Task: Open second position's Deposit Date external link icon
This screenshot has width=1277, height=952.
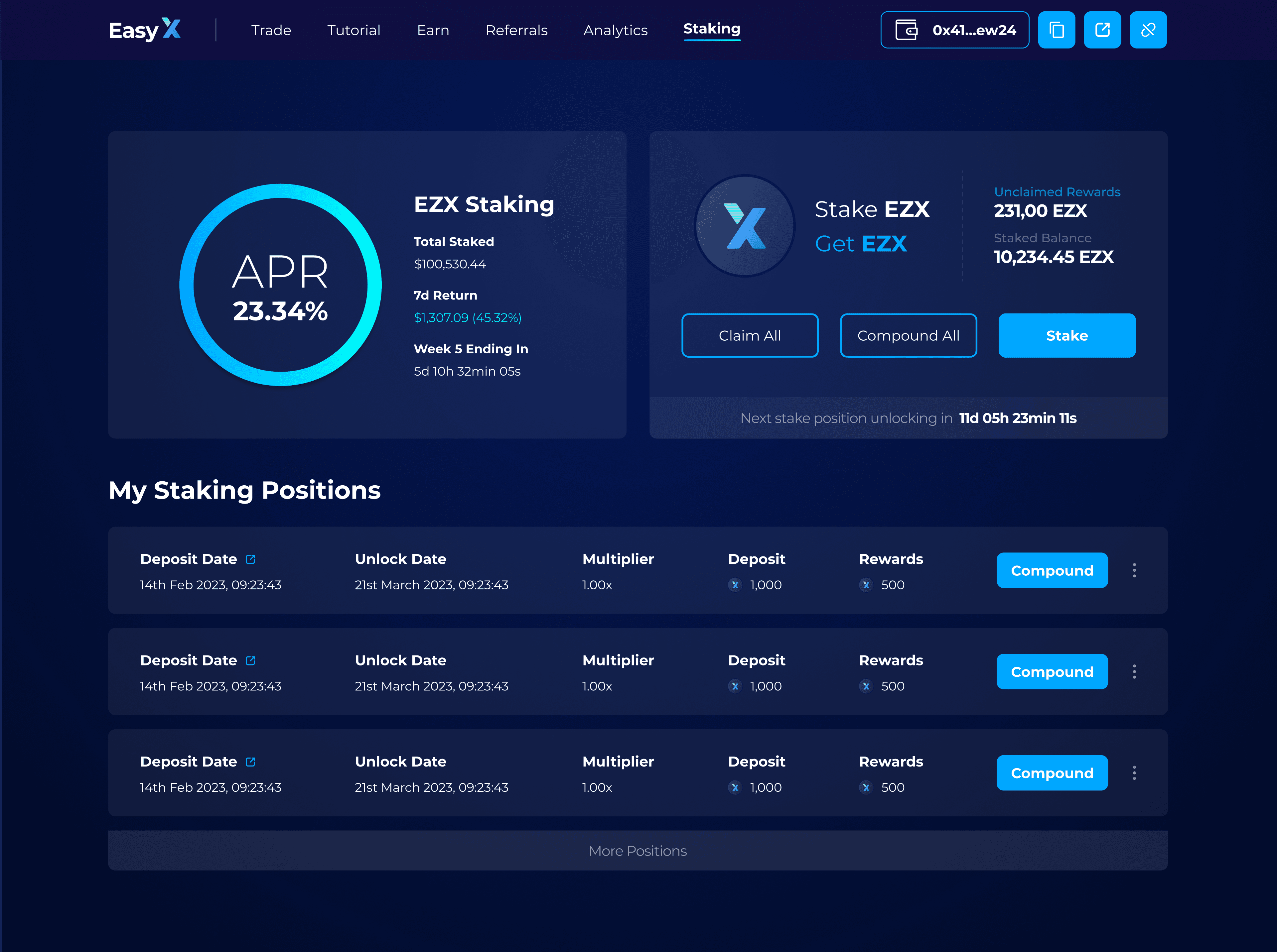Action: pos(250,660)
